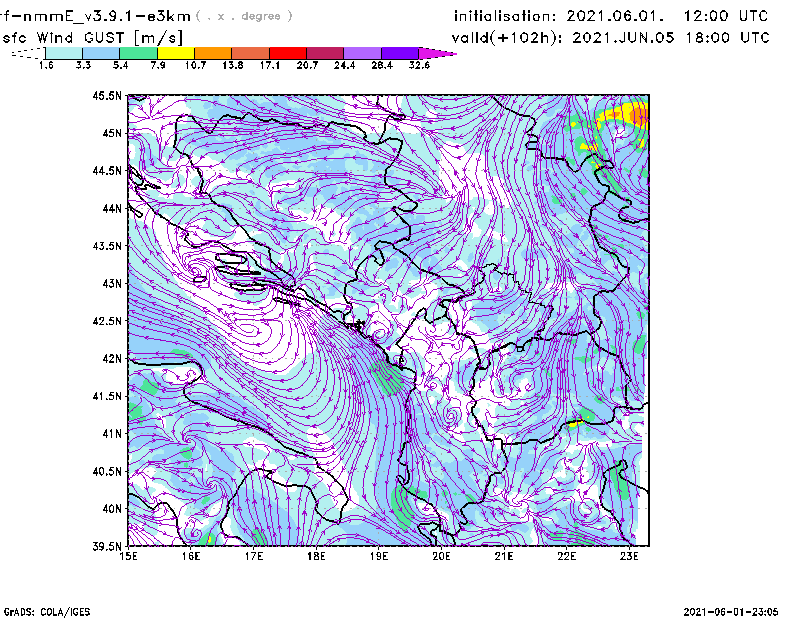800x618 pixels.
Task: Click the "sfc Wind GUST [m/s]" title
Action: (92, 37)
